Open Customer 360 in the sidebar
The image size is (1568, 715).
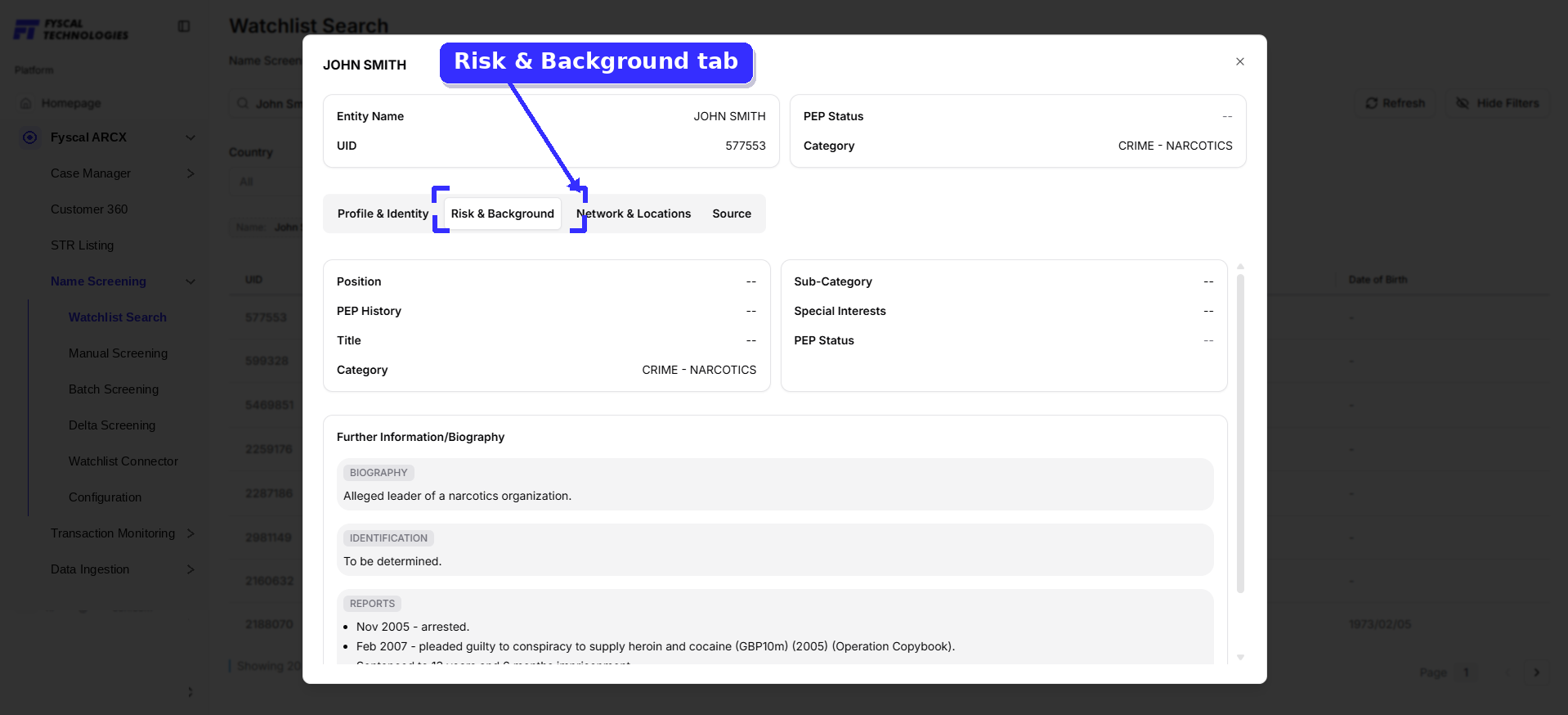pyautogui.click(x=89, y=209)
